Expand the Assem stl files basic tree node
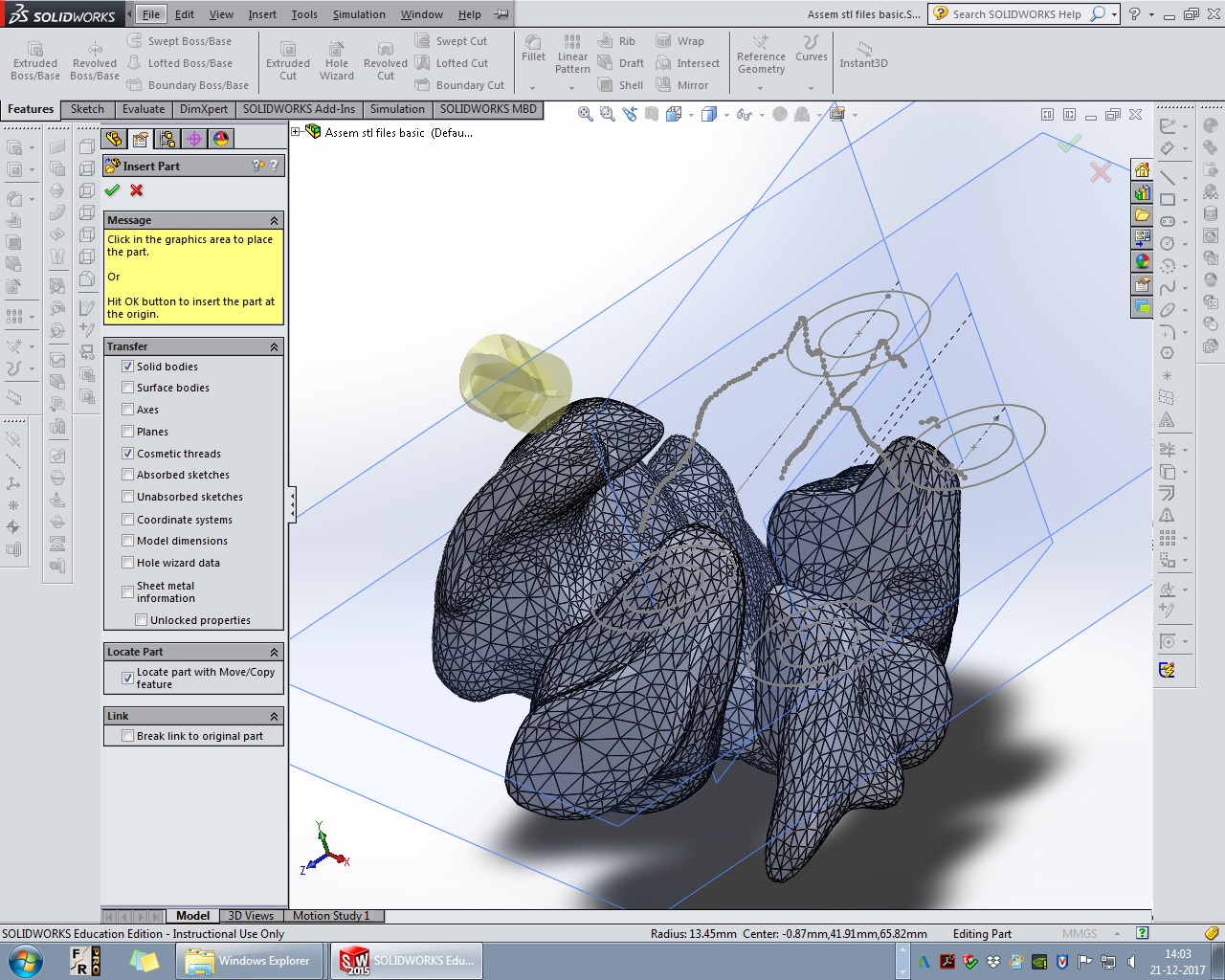 [x=296, y=132]
